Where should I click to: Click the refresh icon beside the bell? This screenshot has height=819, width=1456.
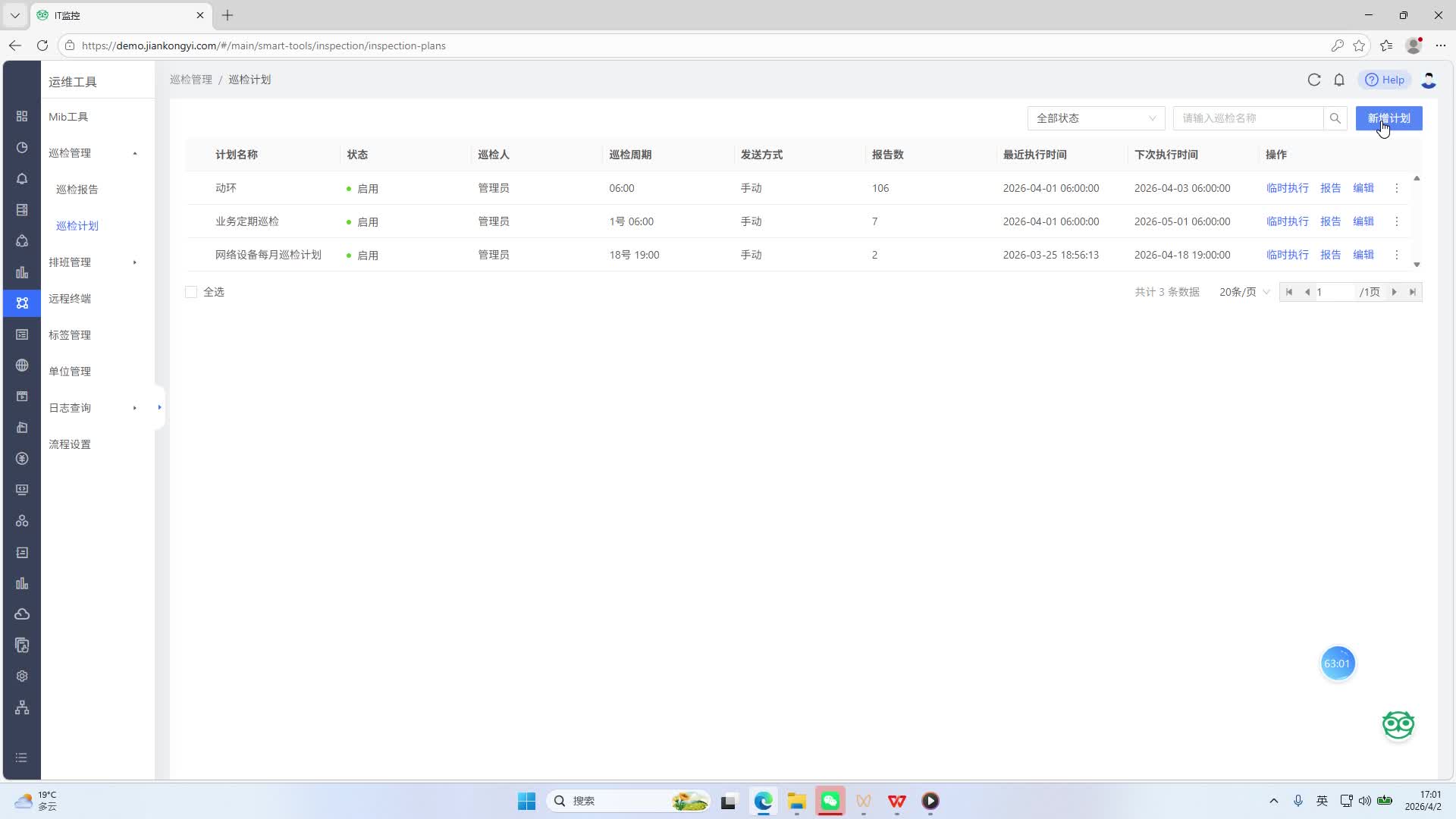[x=1314, y=80]
